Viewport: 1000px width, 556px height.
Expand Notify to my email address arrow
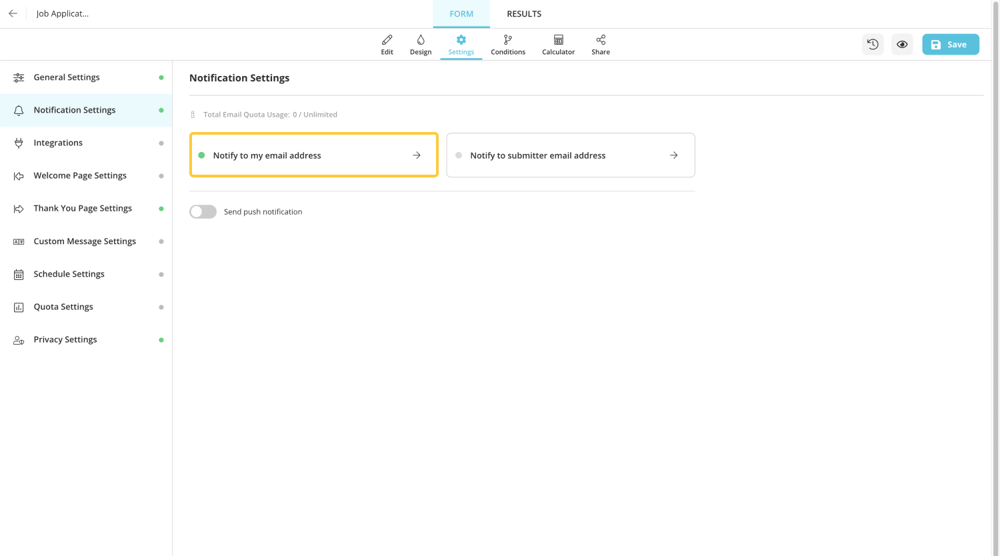tap(417, 156)
